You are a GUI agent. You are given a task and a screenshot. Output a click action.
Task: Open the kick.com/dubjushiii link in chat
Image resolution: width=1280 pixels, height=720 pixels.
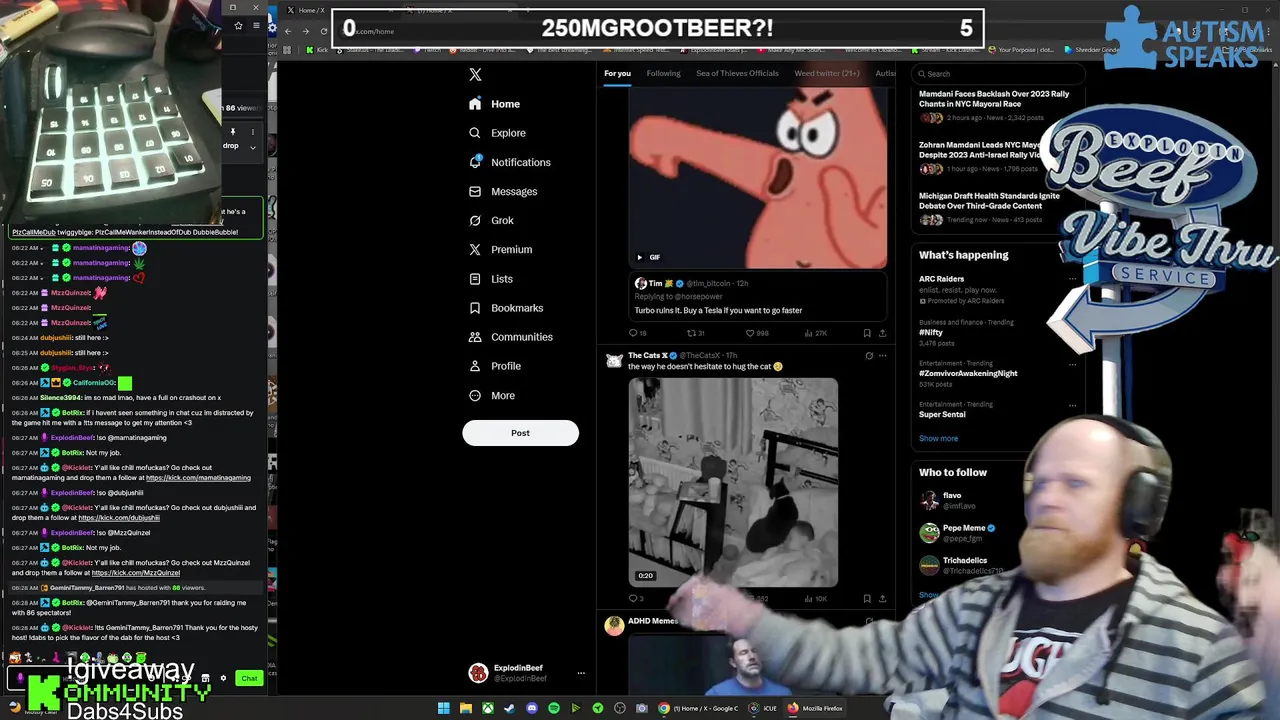coord(119,518)
